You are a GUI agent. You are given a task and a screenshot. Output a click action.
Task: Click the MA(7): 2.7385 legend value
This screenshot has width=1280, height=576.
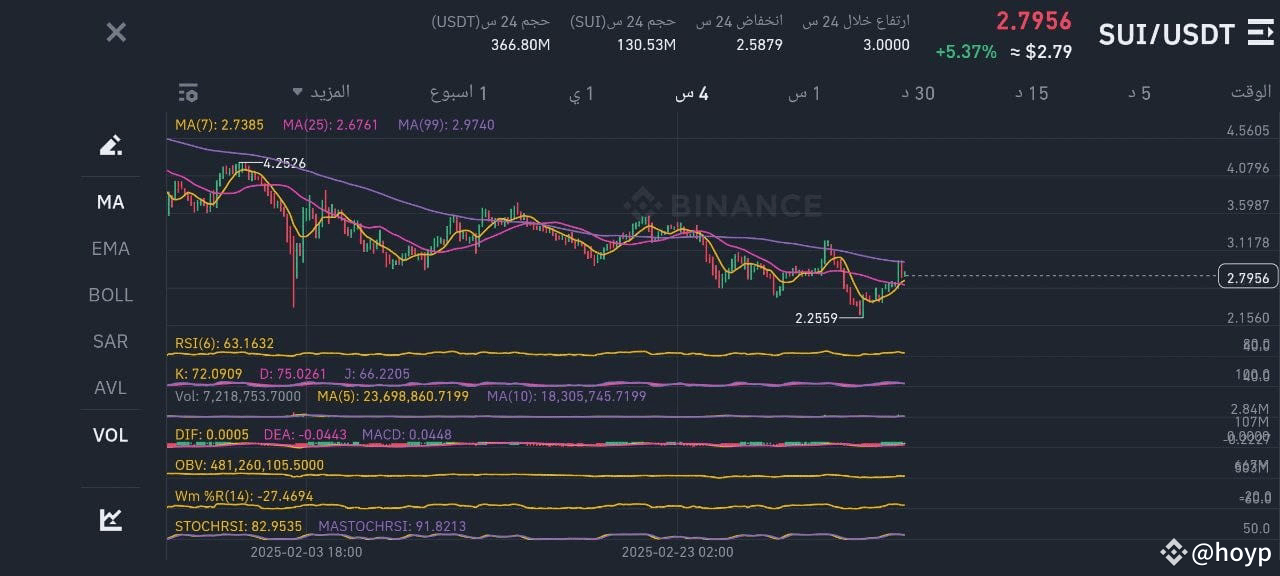click(219, 125)
